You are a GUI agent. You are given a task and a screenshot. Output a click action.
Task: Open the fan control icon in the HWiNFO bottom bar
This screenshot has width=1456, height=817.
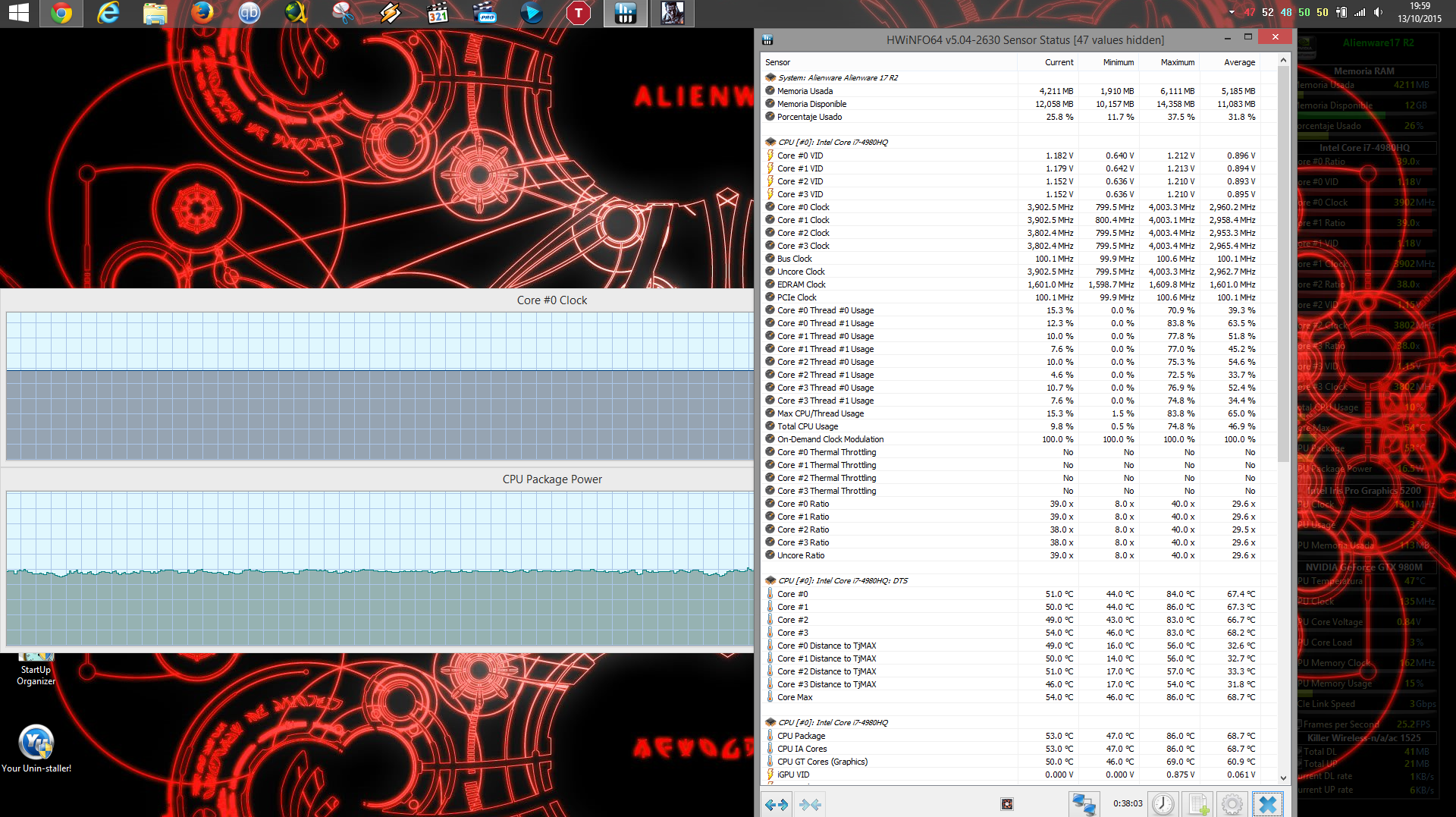(x=1007, y=804)
